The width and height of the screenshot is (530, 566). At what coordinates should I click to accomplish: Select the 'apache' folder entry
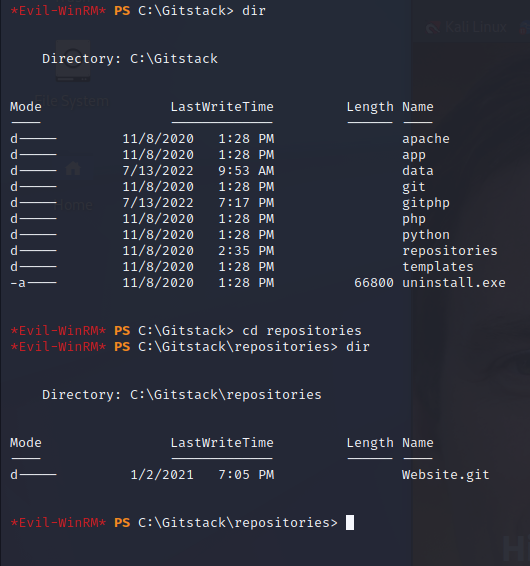coord(426,139)
